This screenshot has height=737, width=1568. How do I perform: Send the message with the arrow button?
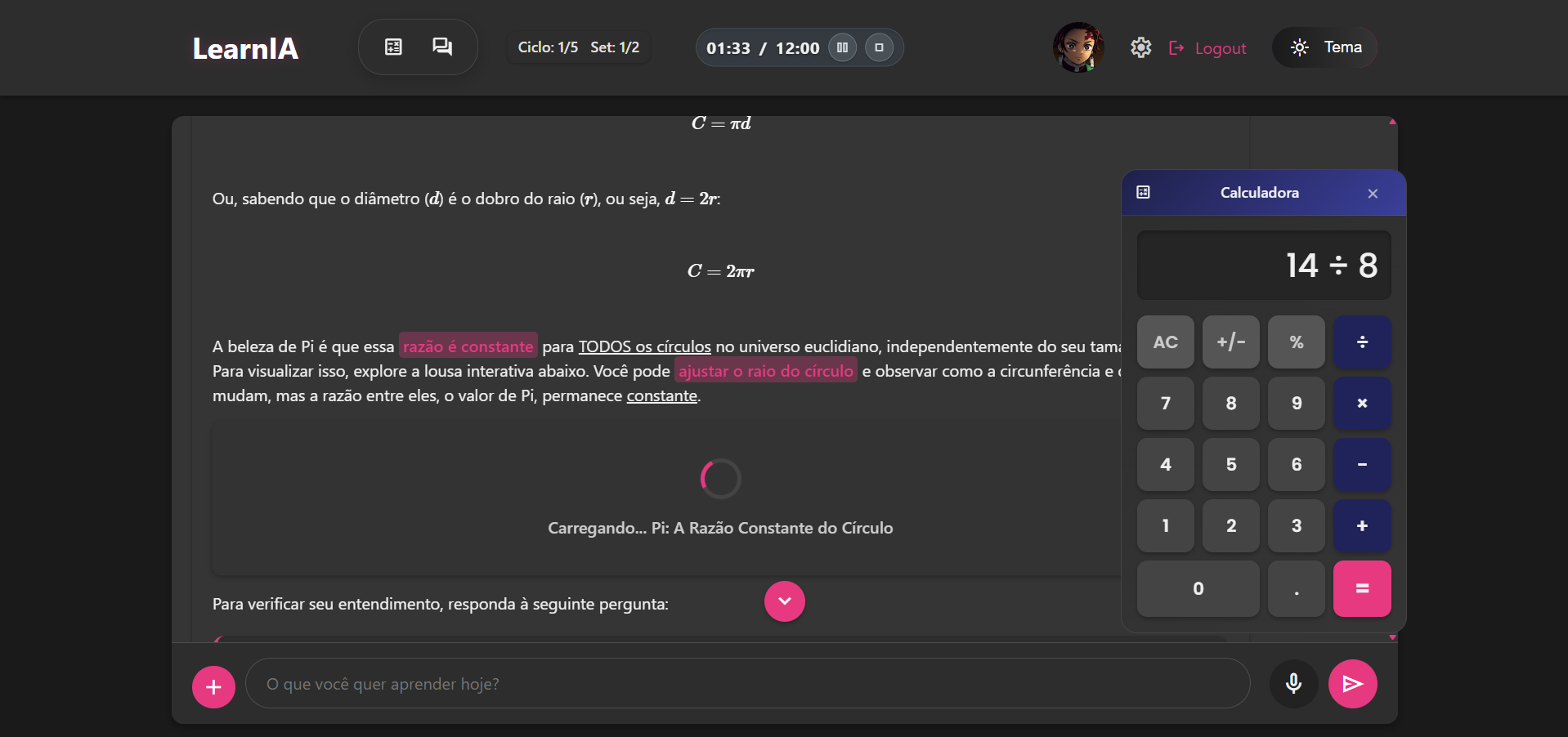(1352, 684)
